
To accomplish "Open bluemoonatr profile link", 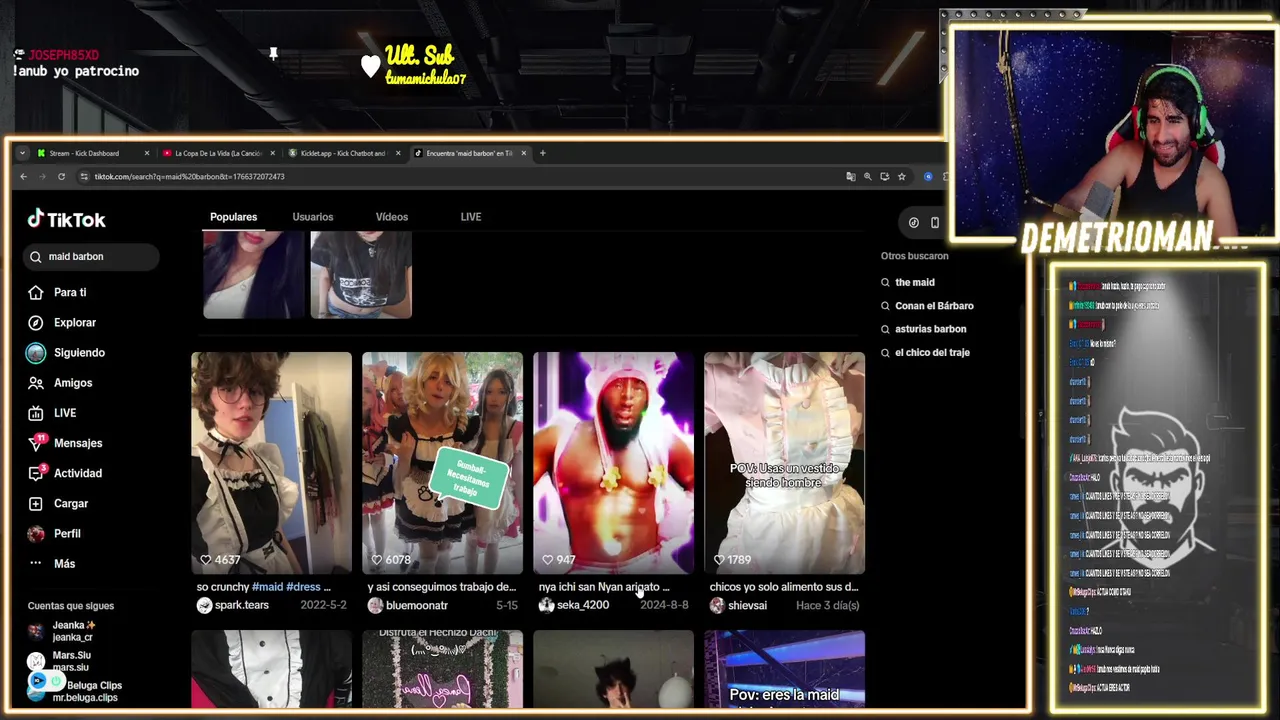I will (416, 605).
